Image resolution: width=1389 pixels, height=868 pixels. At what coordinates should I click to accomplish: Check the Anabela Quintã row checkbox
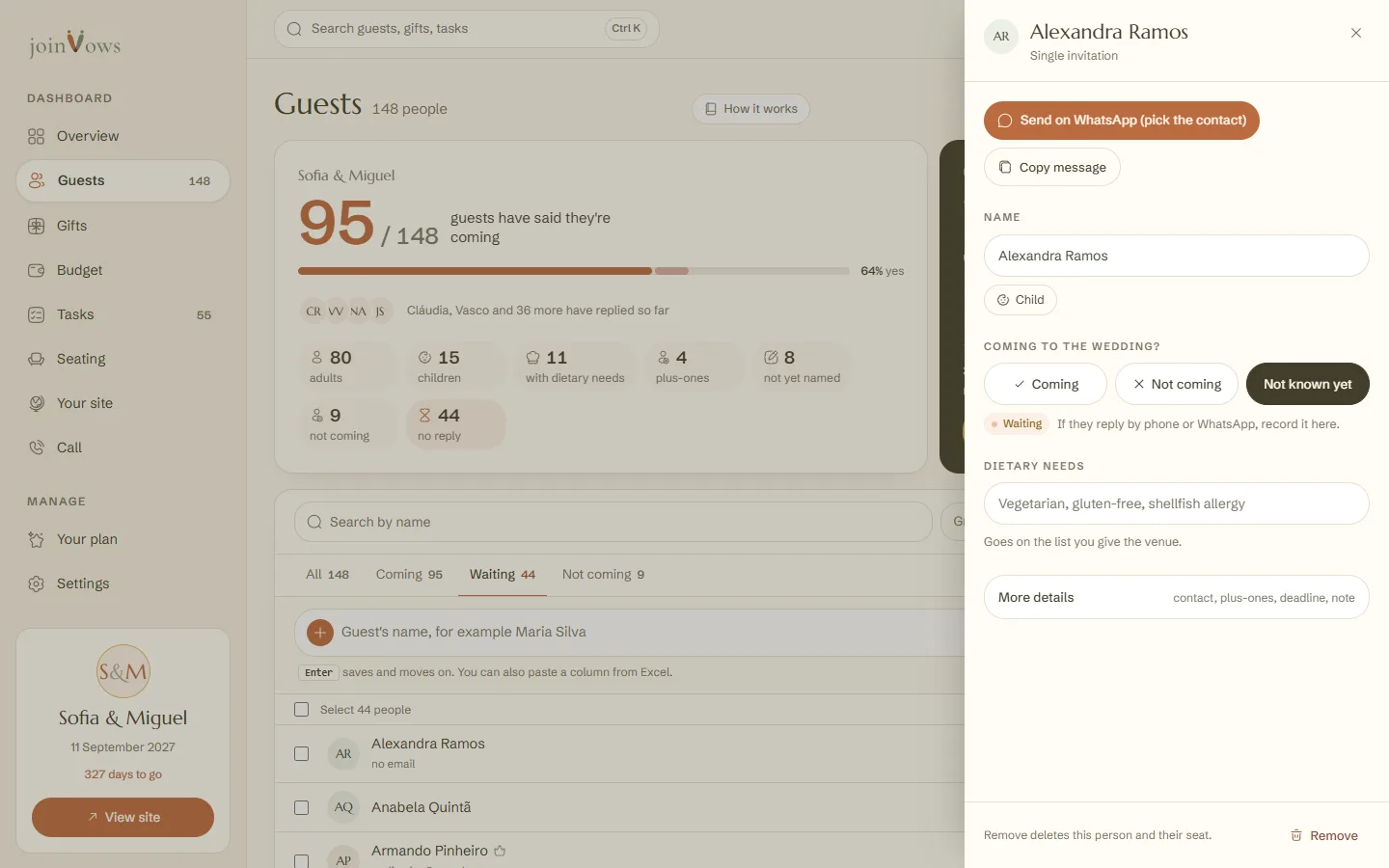click(301, 807)
